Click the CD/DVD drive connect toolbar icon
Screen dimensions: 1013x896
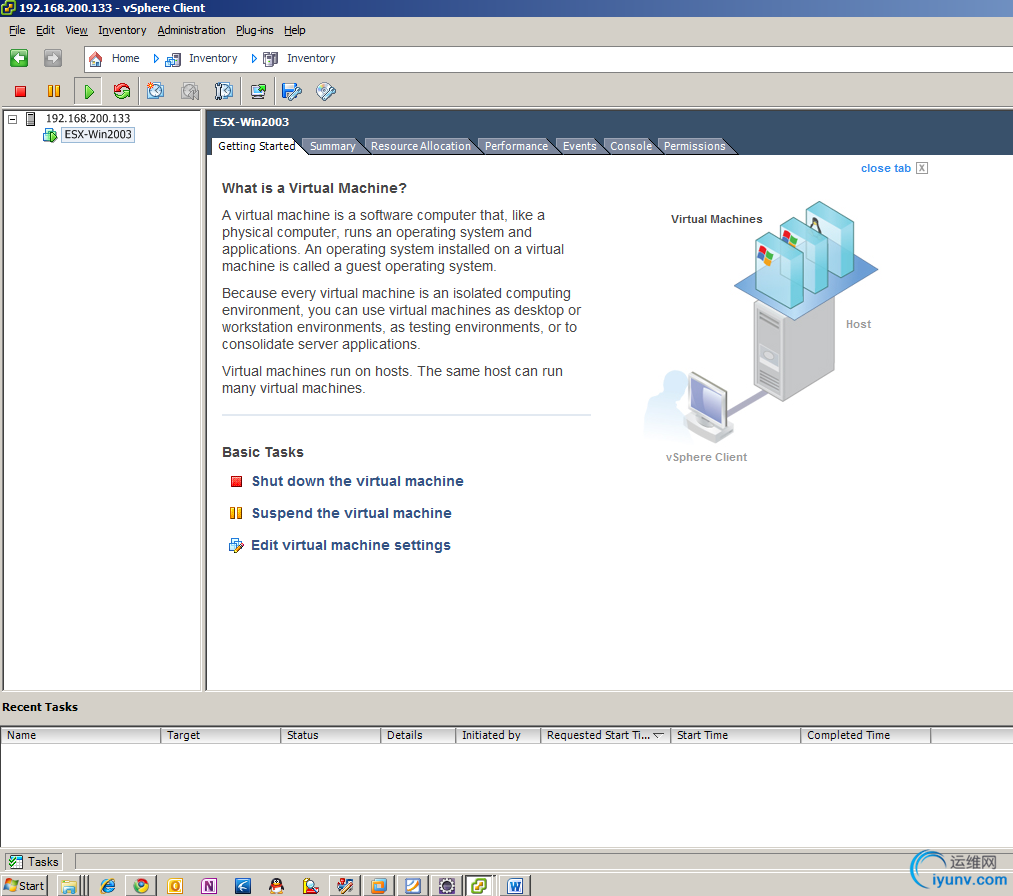pyautogui.click(x=326, y=91)
